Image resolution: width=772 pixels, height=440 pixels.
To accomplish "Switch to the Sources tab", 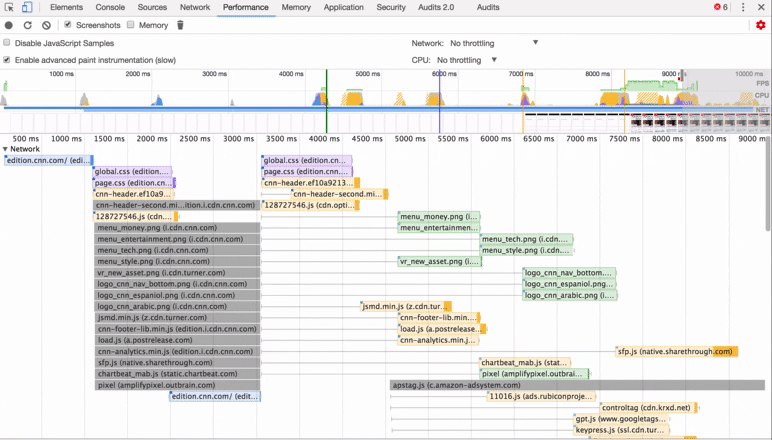I will pos(152,7).
